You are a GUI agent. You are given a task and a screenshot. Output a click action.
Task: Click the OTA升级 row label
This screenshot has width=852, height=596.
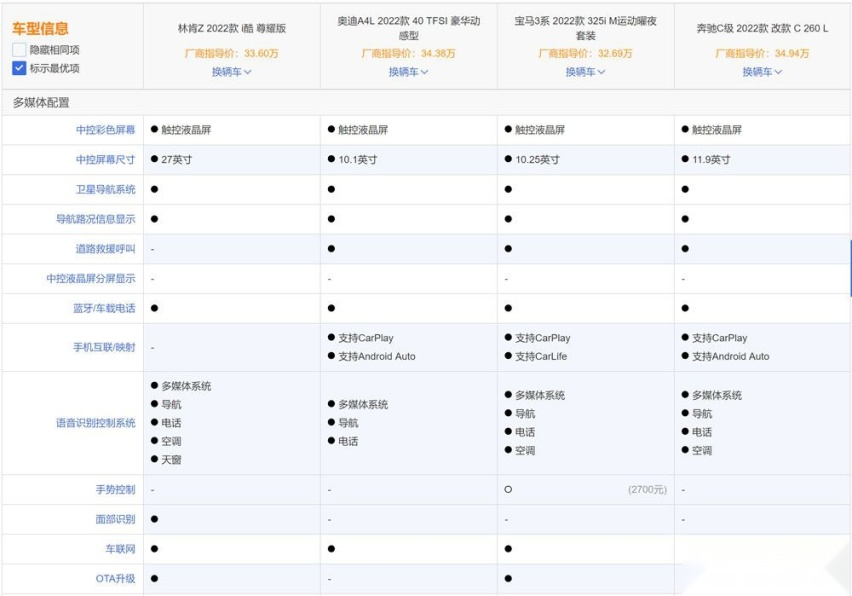coord(115,579)
